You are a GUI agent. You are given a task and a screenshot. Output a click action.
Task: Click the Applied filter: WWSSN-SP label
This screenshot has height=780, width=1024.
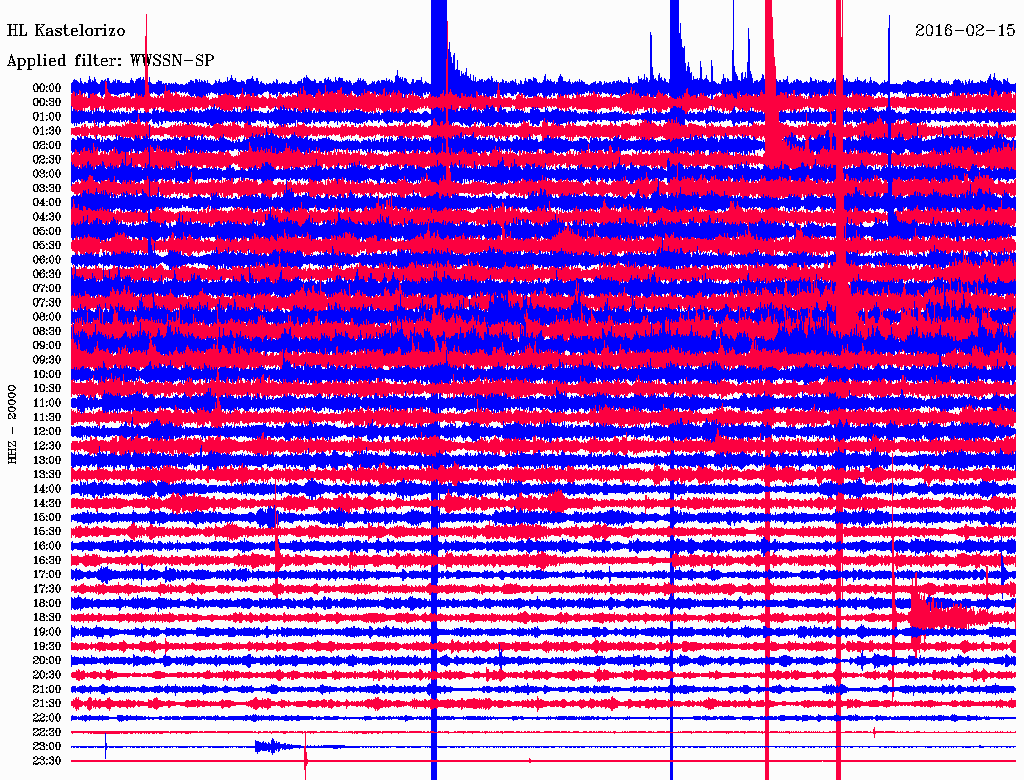coord(110,61)
